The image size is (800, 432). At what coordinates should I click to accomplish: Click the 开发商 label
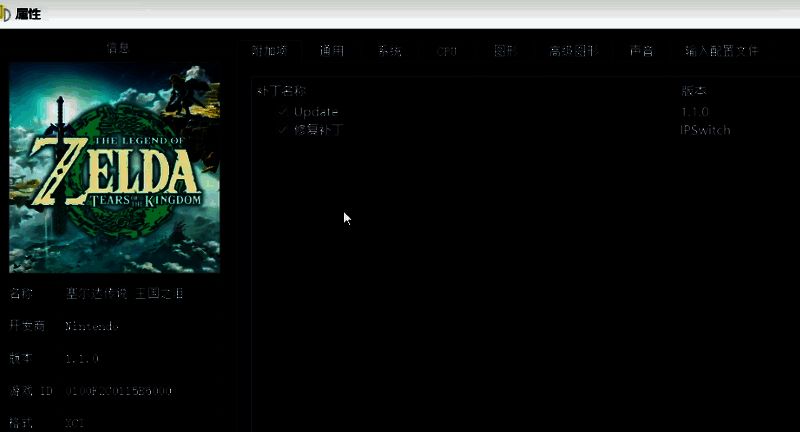pos(27,326)
